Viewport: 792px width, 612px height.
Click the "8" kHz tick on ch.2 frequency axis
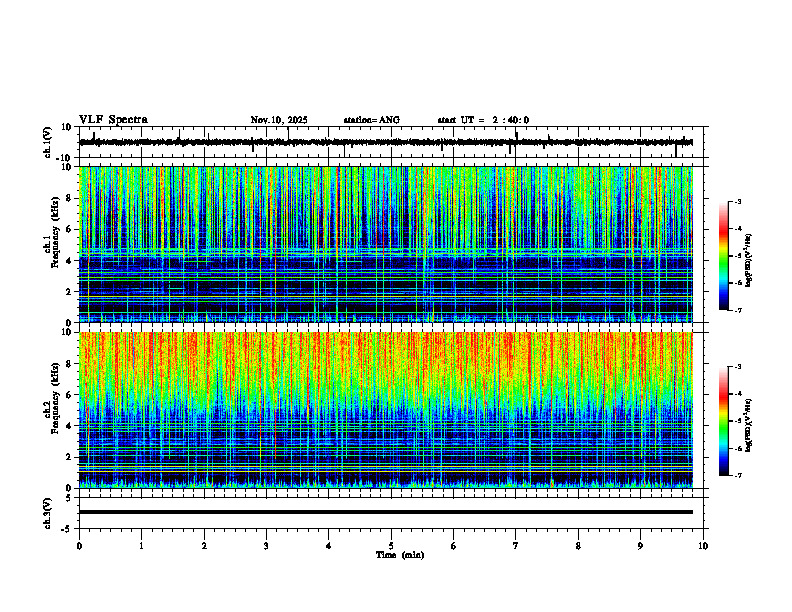click(69, 364)
